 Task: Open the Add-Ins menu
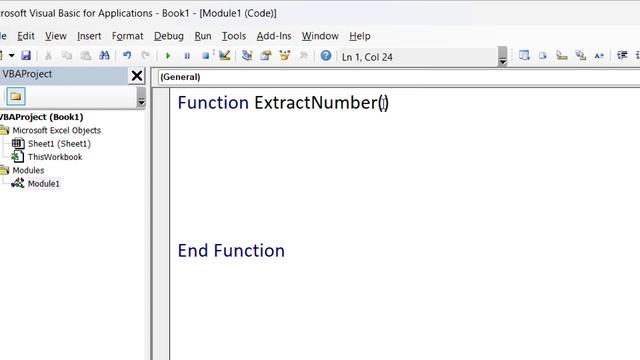tap(274, 36)
